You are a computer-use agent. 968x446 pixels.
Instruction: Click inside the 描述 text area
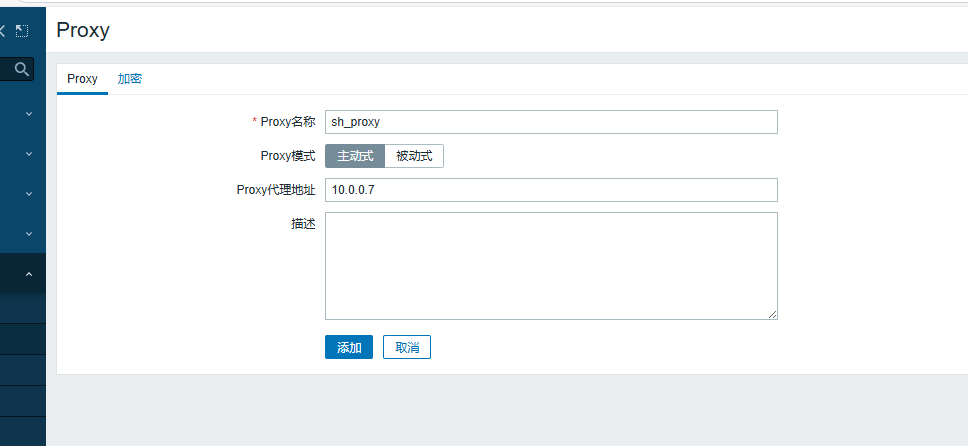(551, 266)
